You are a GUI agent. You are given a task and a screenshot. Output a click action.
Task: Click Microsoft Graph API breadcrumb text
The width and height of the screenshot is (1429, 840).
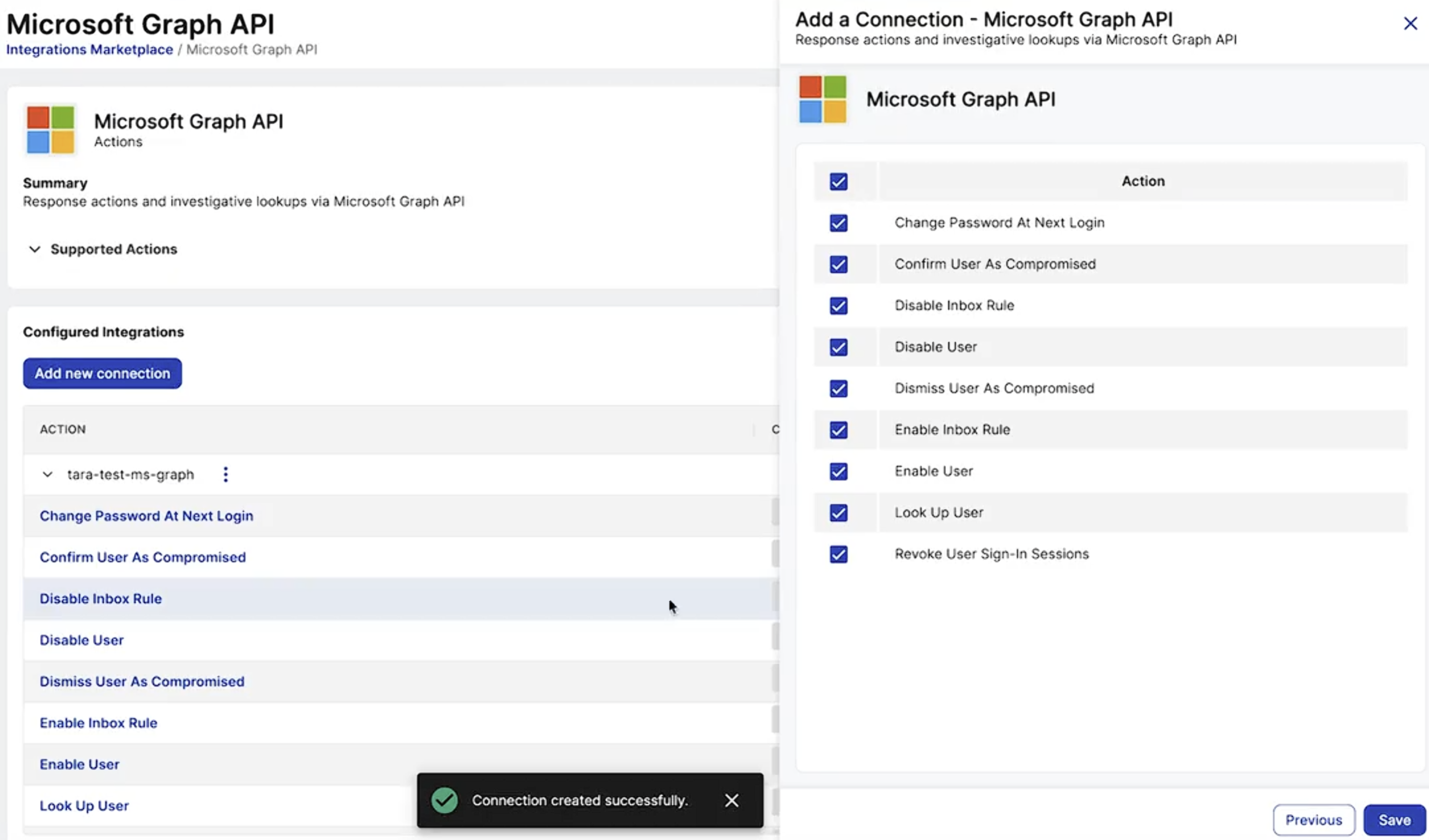point(252,49)
